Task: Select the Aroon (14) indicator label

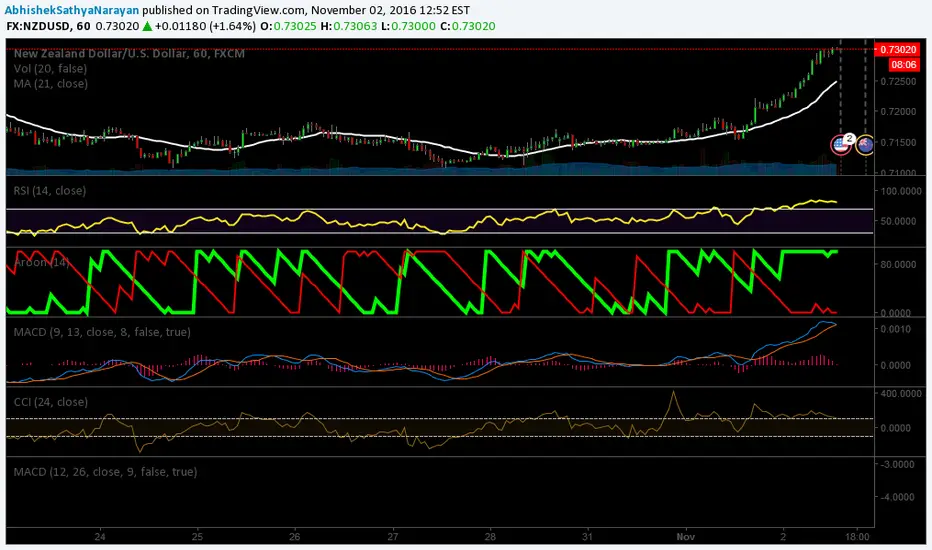Action: point(41,262)
